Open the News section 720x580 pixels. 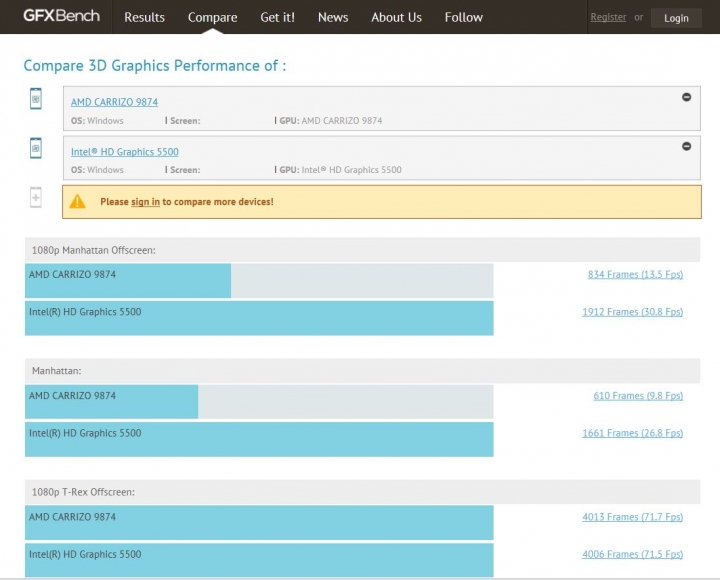[333, 17]
